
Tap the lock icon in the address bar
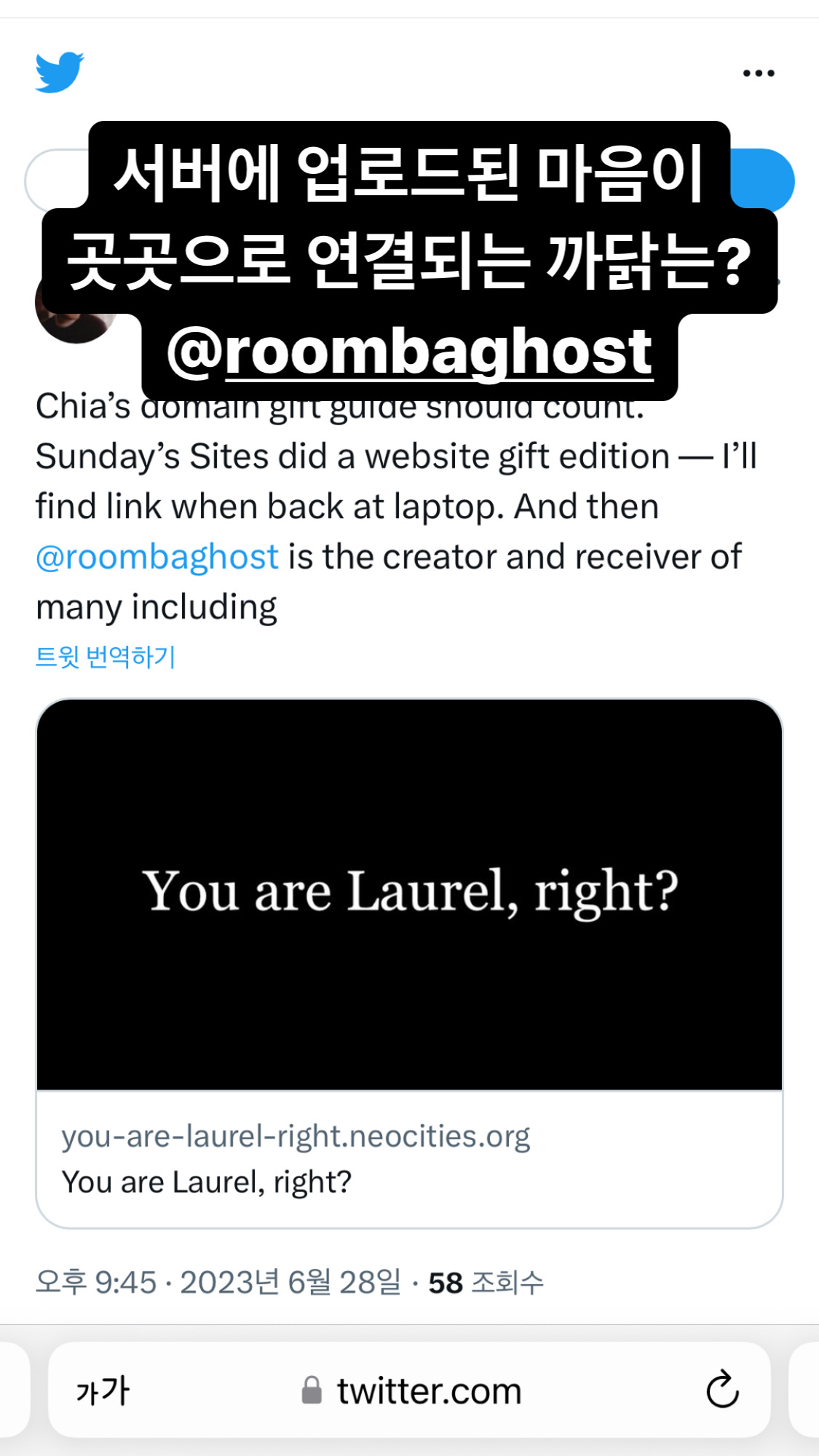[312, 1390]
